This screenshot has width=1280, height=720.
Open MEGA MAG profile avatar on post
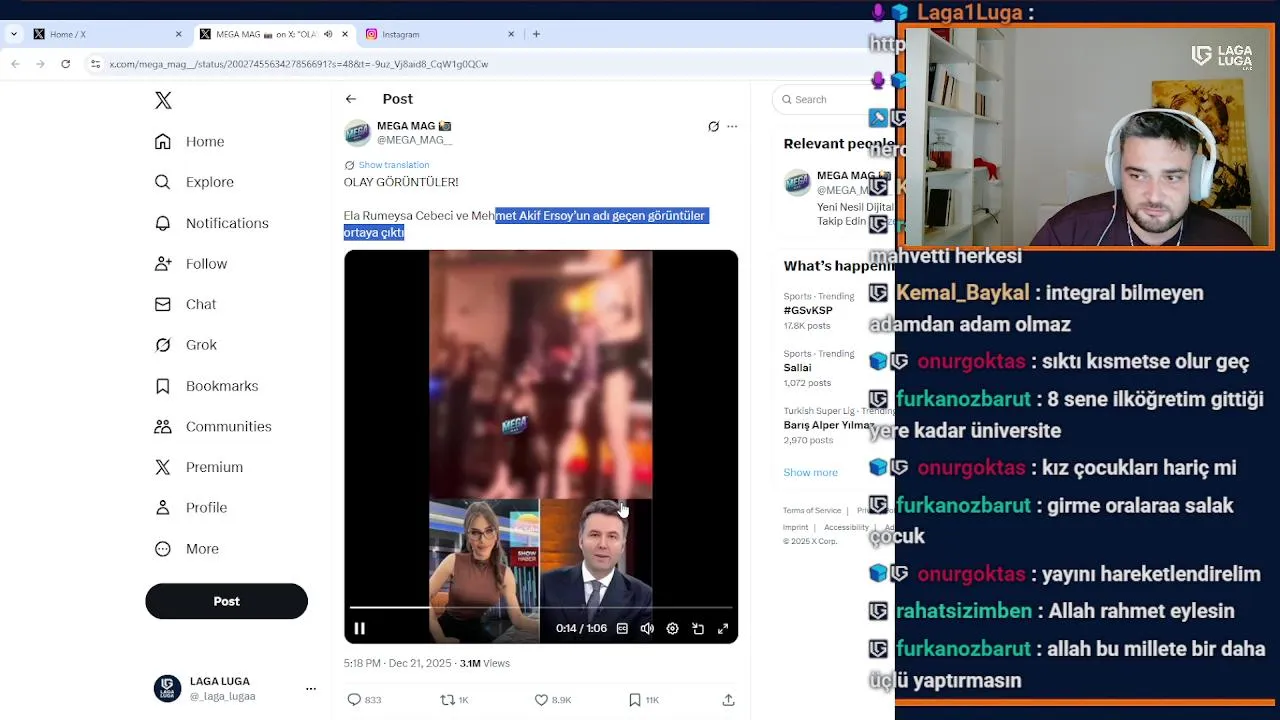[357, 133]
